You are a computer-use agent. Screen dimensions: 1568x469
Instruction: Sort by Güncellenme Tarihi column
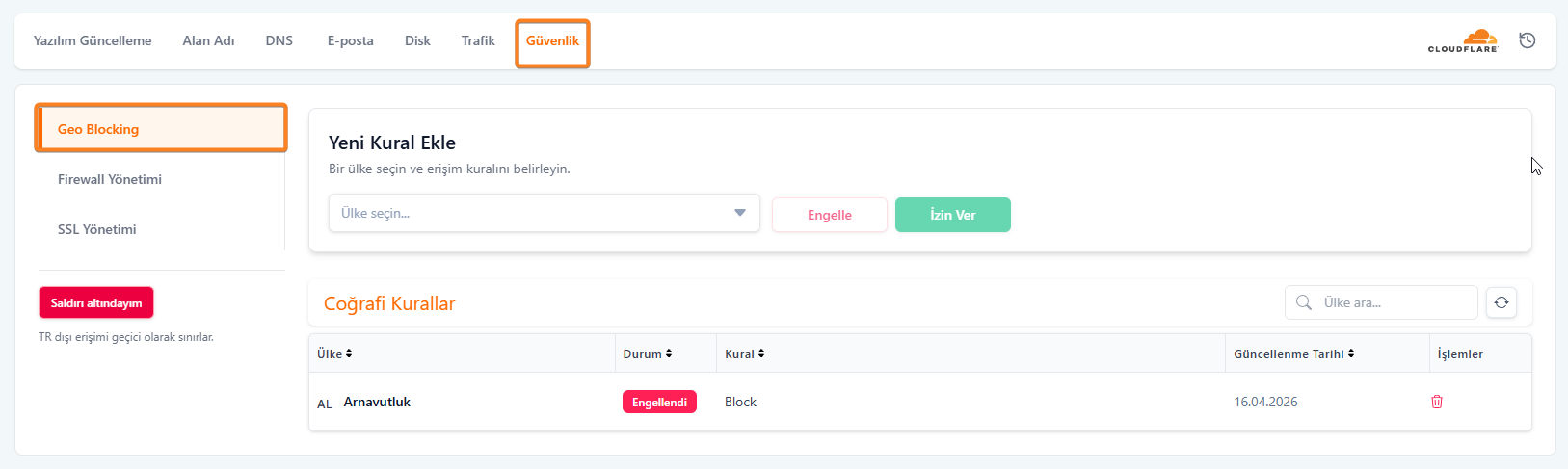(x=1351, y=353)
